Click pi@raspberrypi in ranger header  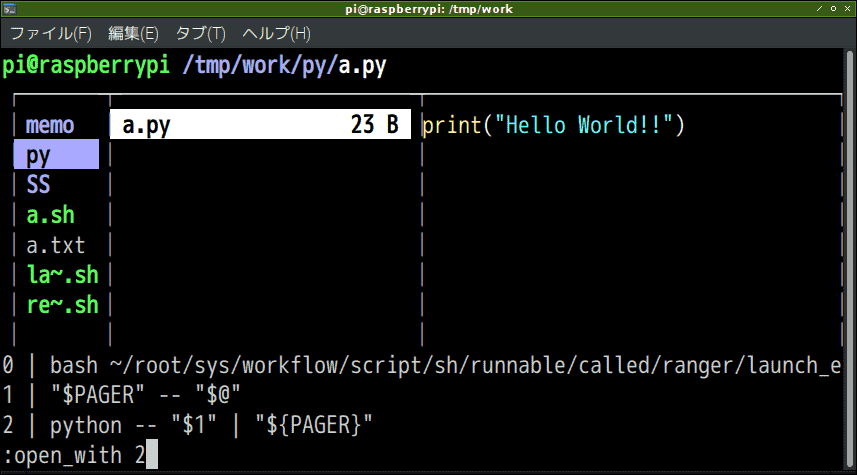86,66
